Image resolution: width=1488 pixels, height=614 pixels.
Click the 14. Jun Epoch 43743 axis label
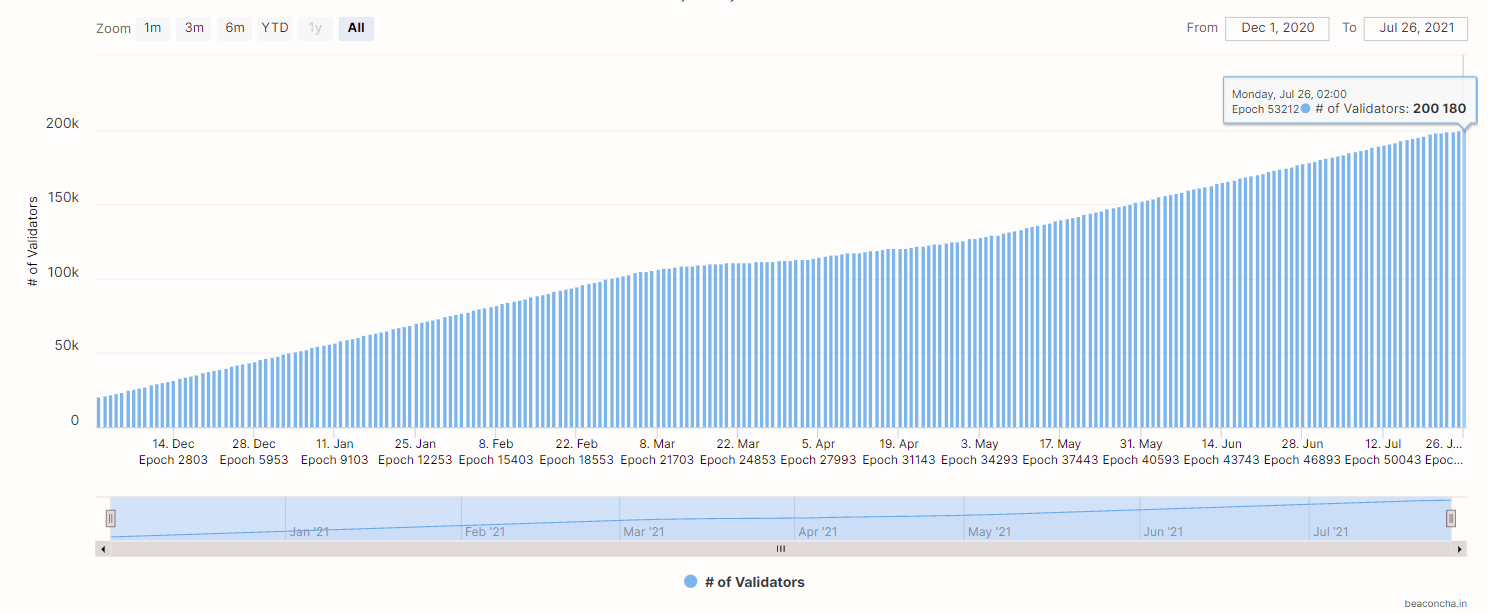pos(1221,452)
